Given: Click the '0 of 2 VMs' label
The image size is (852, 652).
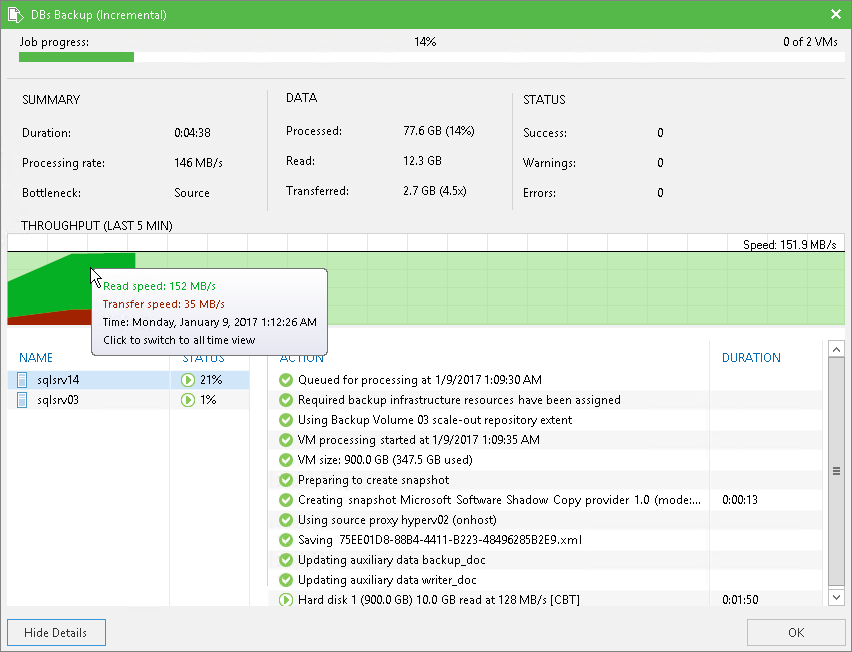Looking at the screenshot, I should pyautogui.click(x=810, y=42).
